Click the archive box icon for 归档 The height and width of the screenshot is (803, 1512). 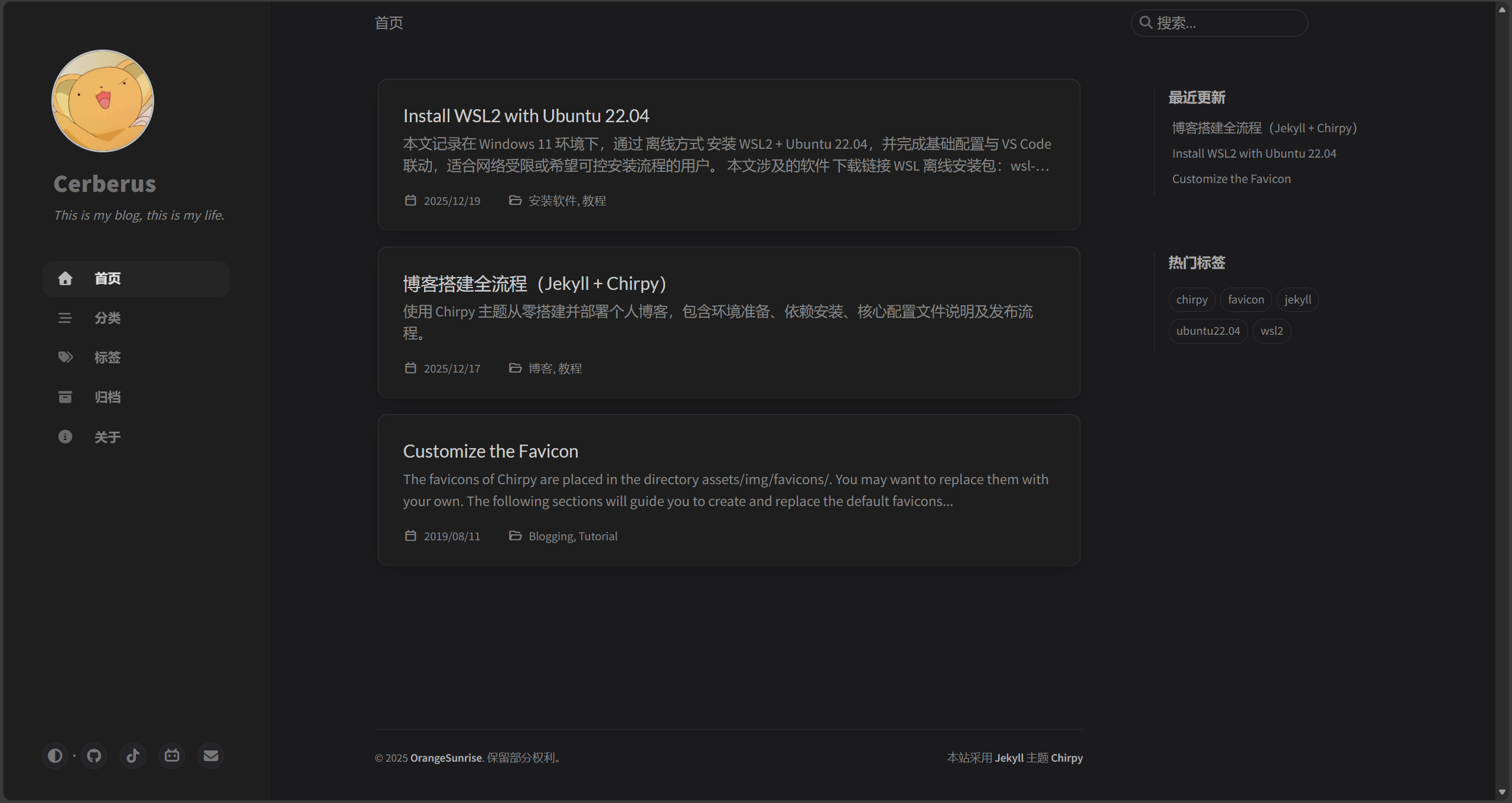65,397
